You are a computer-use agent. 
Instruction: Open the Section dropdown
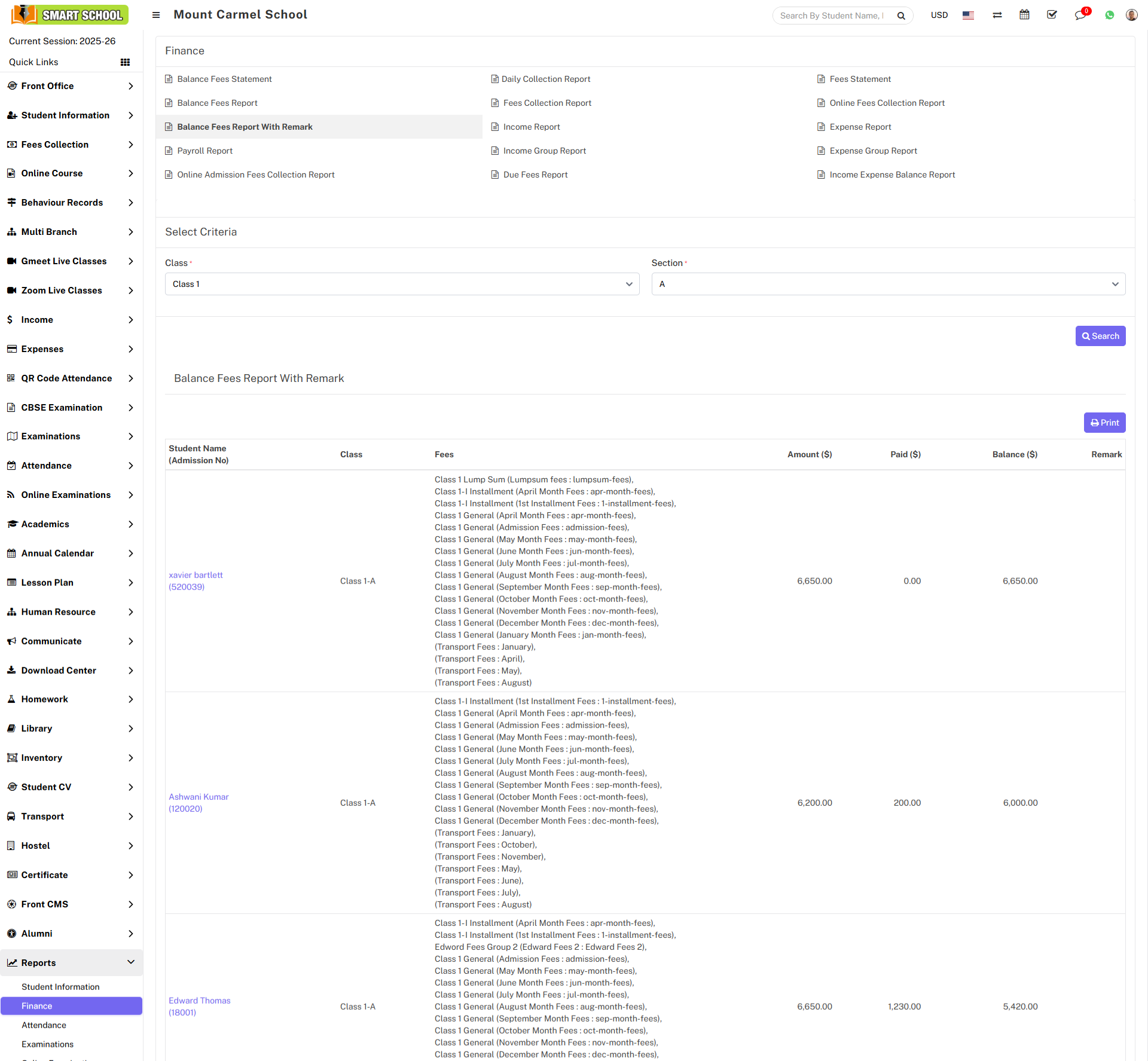[x=888, y=284]
